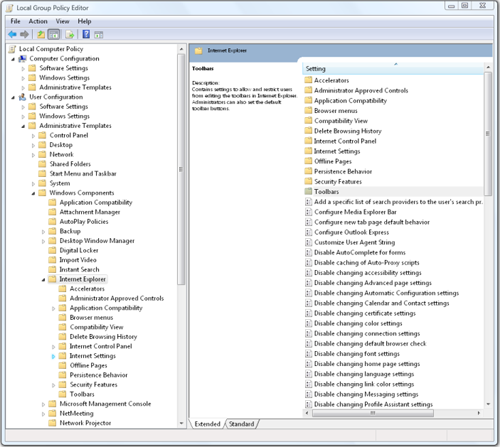Open Disable changing certificate settings policy
This screenshot has width=500, height=447.
pyautogui.click(x=365, y=313)
